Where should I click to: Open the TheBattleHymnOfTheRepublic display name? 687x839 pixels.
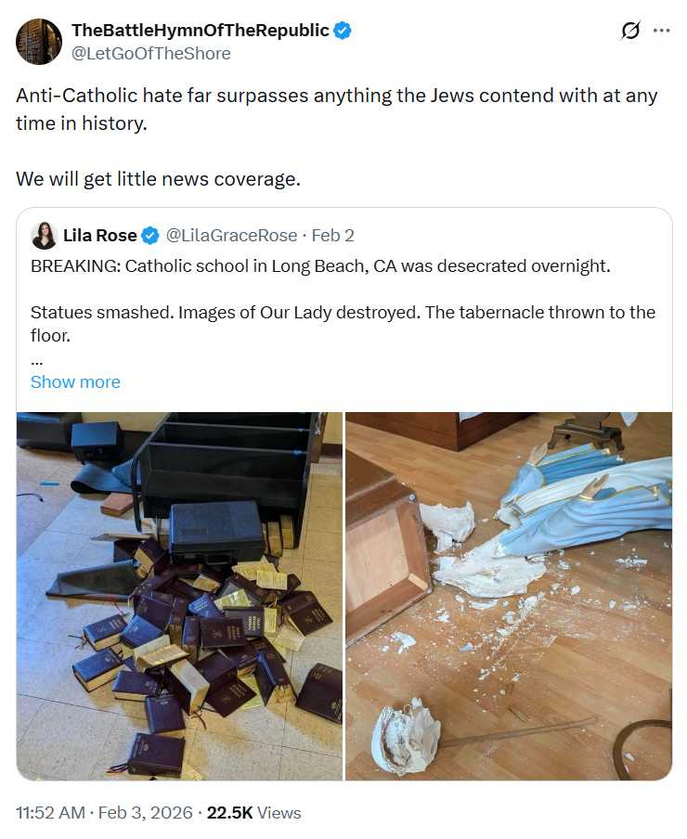200,31
